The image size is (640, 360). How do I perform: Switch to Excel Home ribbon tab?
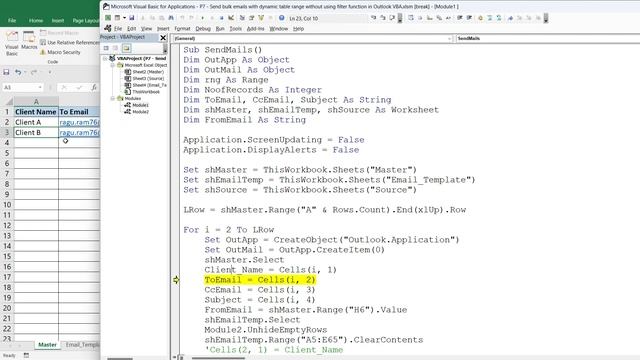click(36, 20)
